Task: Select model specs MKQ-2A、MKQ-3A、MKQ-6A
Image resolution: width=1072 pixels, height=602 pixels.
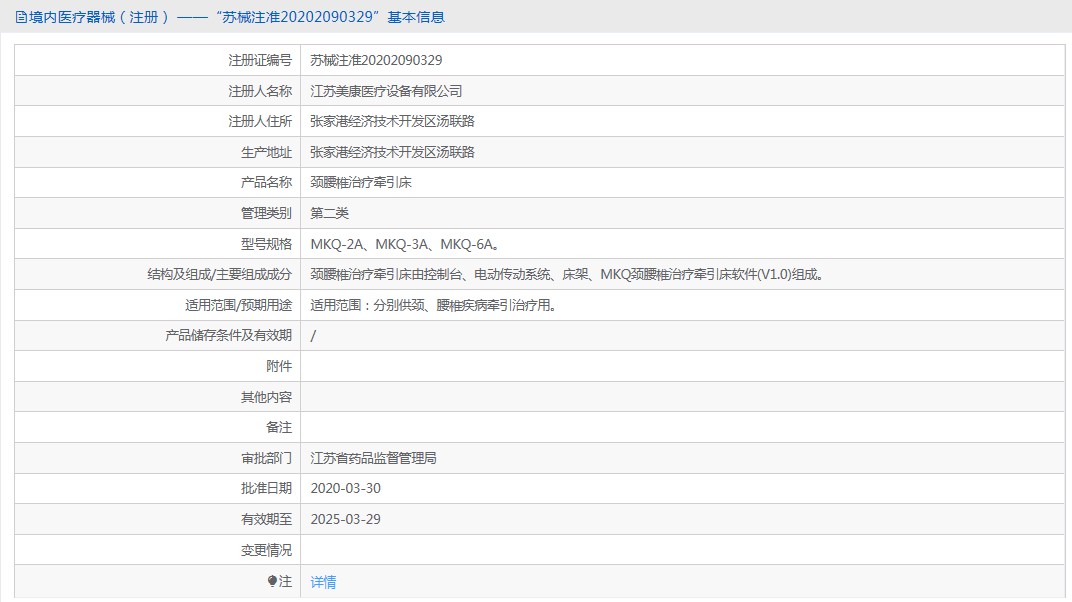Action: [x=405, y=244]
